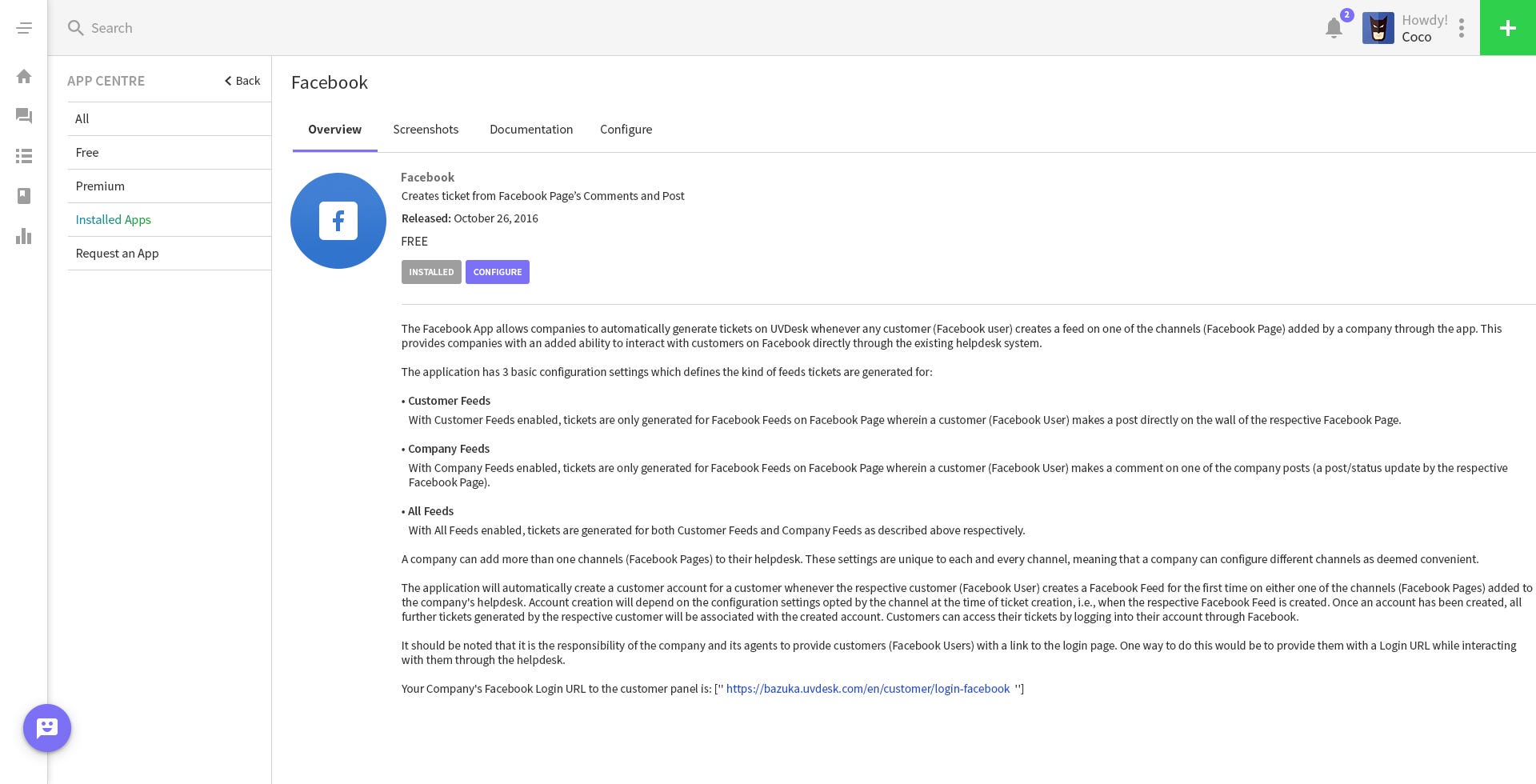
Task: Click the Facebook page title
Action: [330, 82]
